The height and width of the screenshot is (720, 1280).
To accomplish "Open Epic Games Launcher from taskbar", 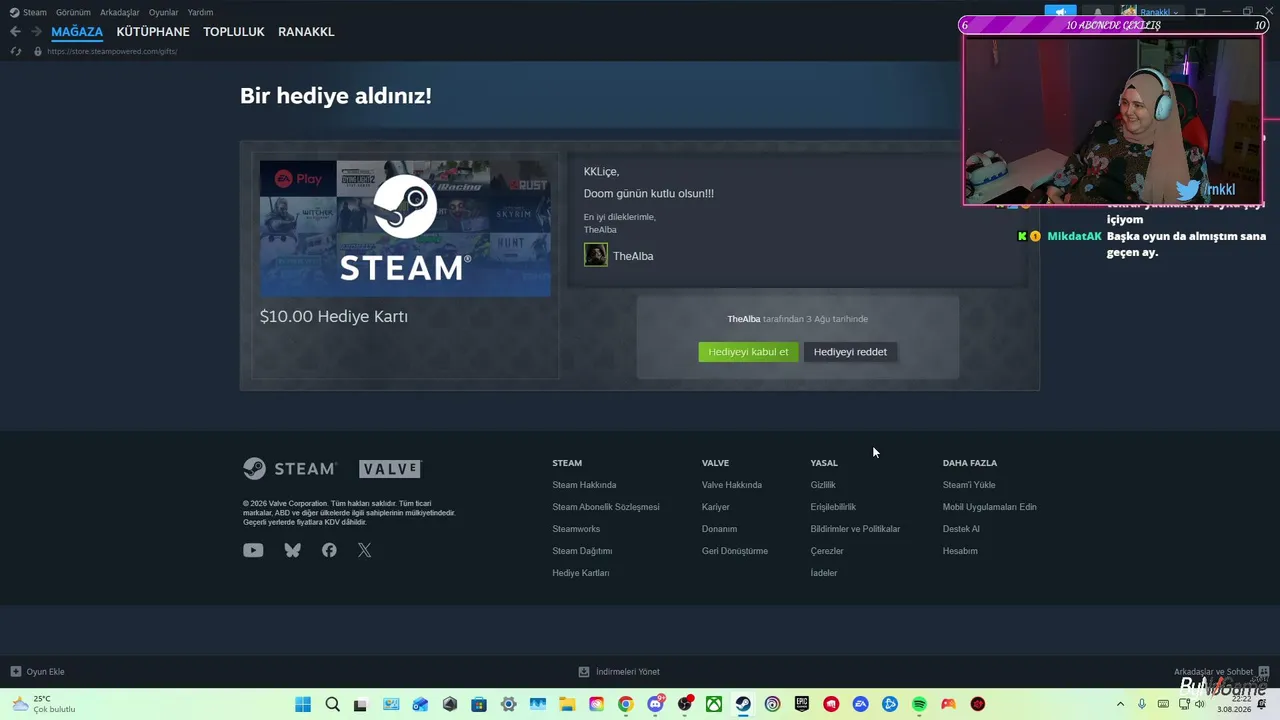I will pos(802,704).
